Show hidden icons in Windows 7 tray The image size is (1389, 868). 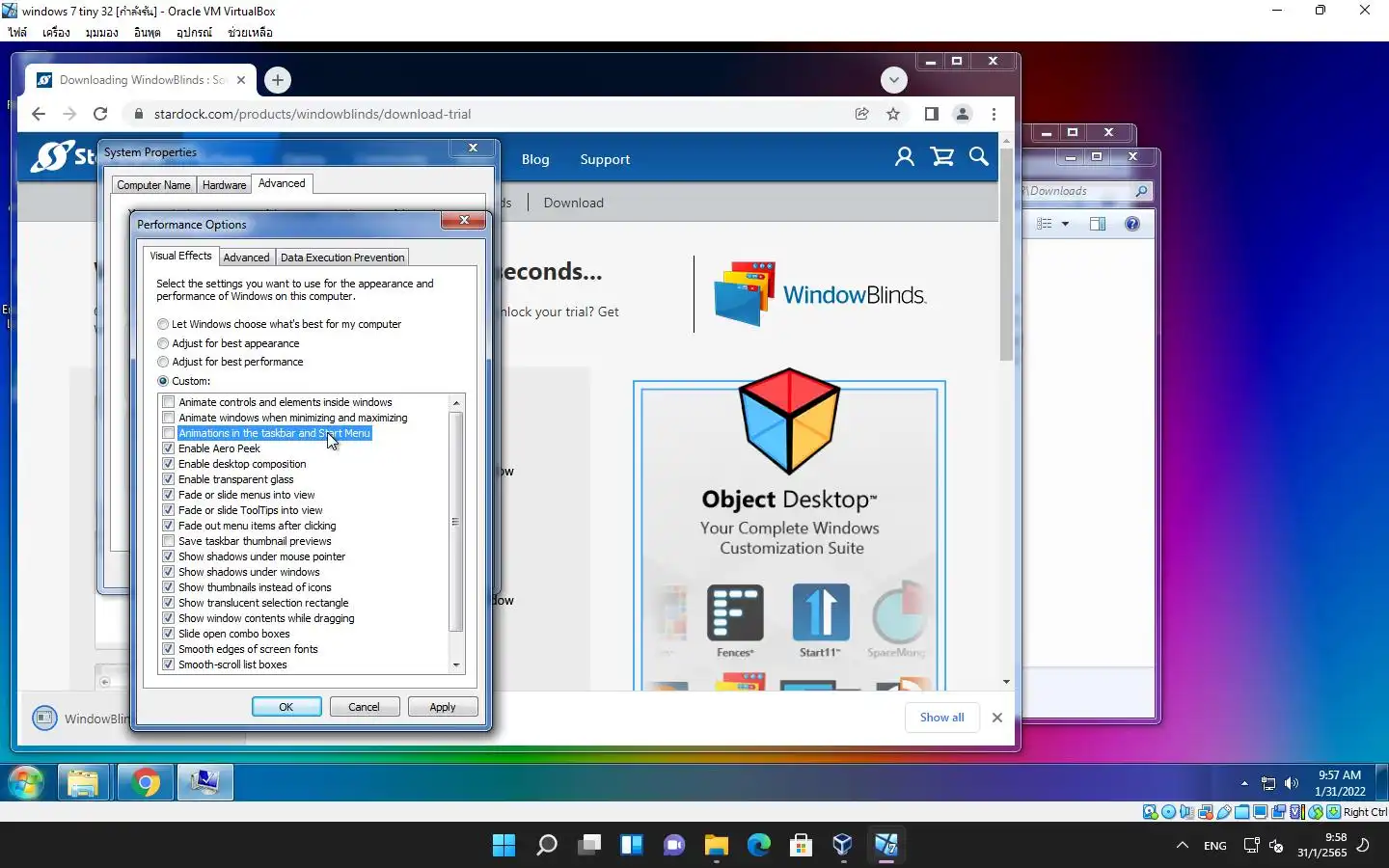coord(1244,783)
